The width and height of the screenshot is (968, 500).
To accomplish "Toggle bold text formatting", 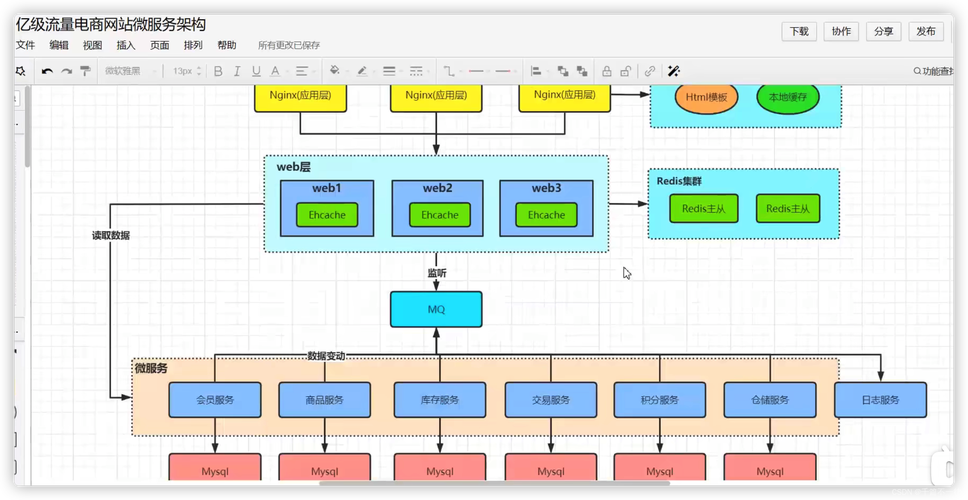I will (218, 72).
